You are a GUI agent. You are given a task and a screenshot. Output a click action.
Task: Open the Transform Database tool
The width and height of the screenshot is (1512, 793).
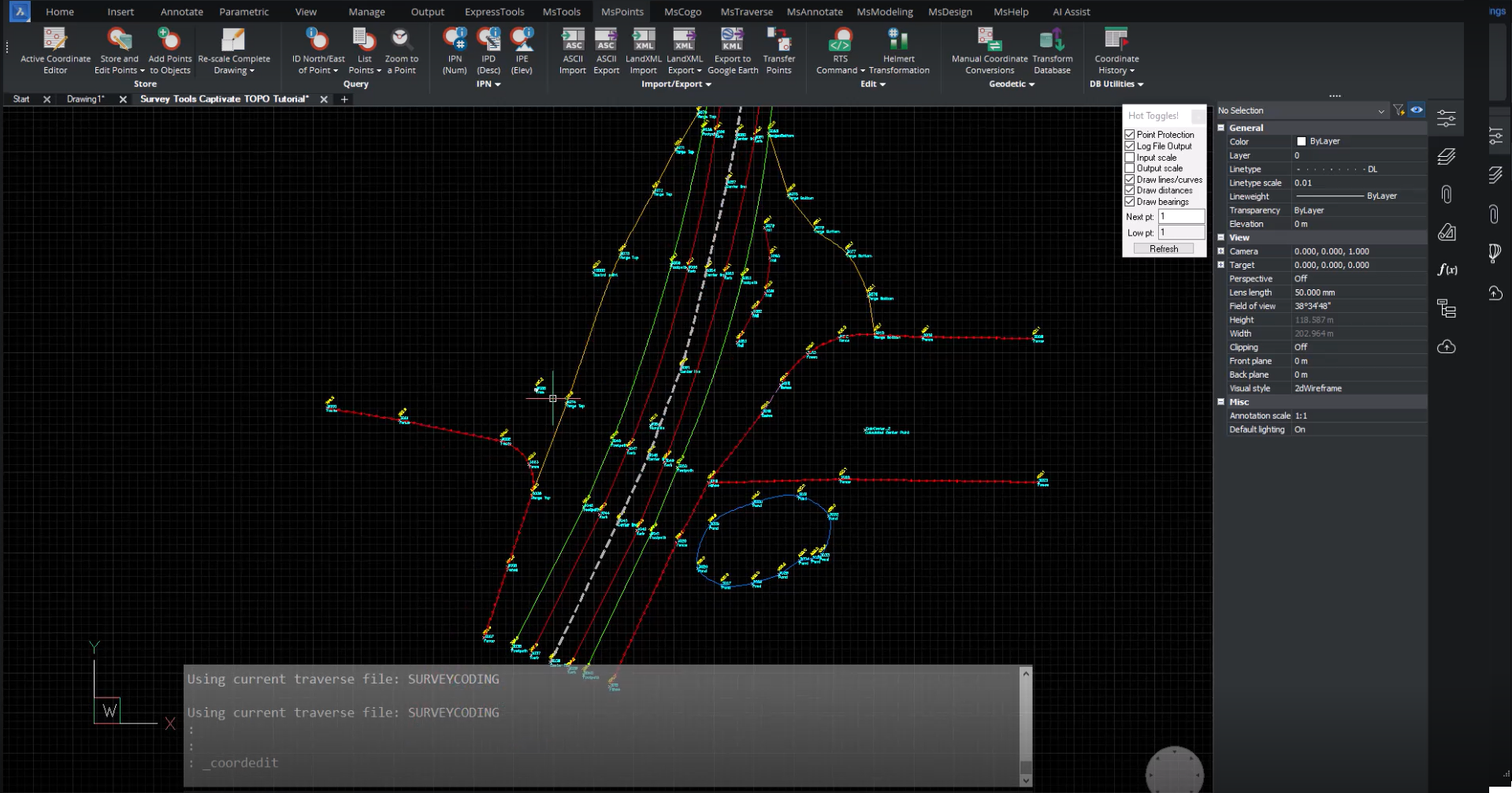pyautogui.click(x=1052, y=49)
